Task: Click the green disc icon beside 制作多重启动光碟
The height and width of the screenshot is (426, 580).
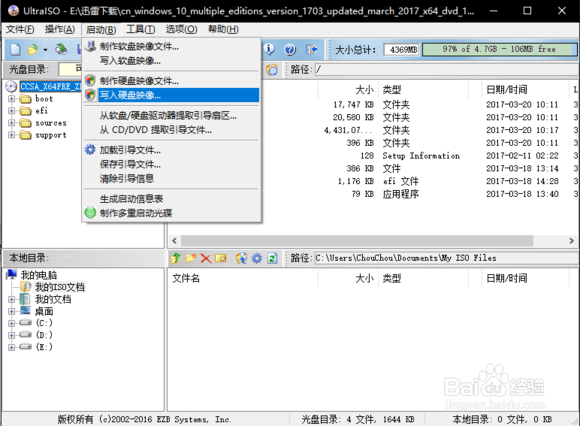Action: click(90, 213)
